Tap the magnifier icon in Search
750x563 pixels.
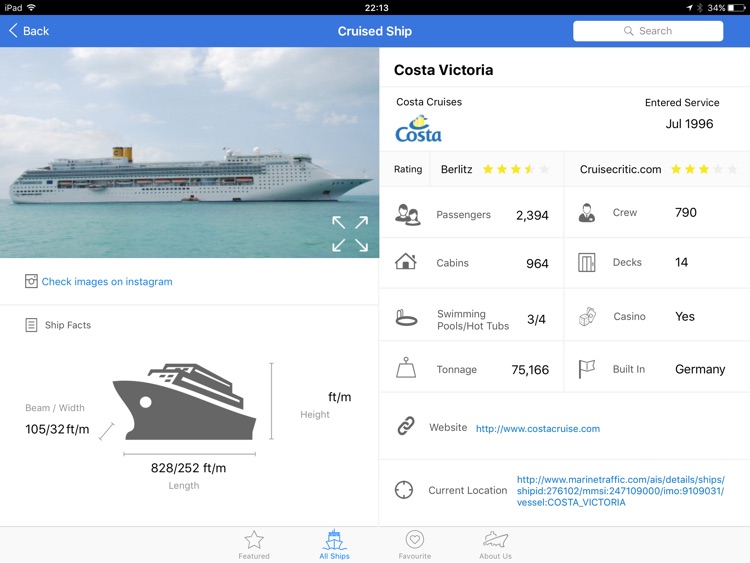(628, 31)
